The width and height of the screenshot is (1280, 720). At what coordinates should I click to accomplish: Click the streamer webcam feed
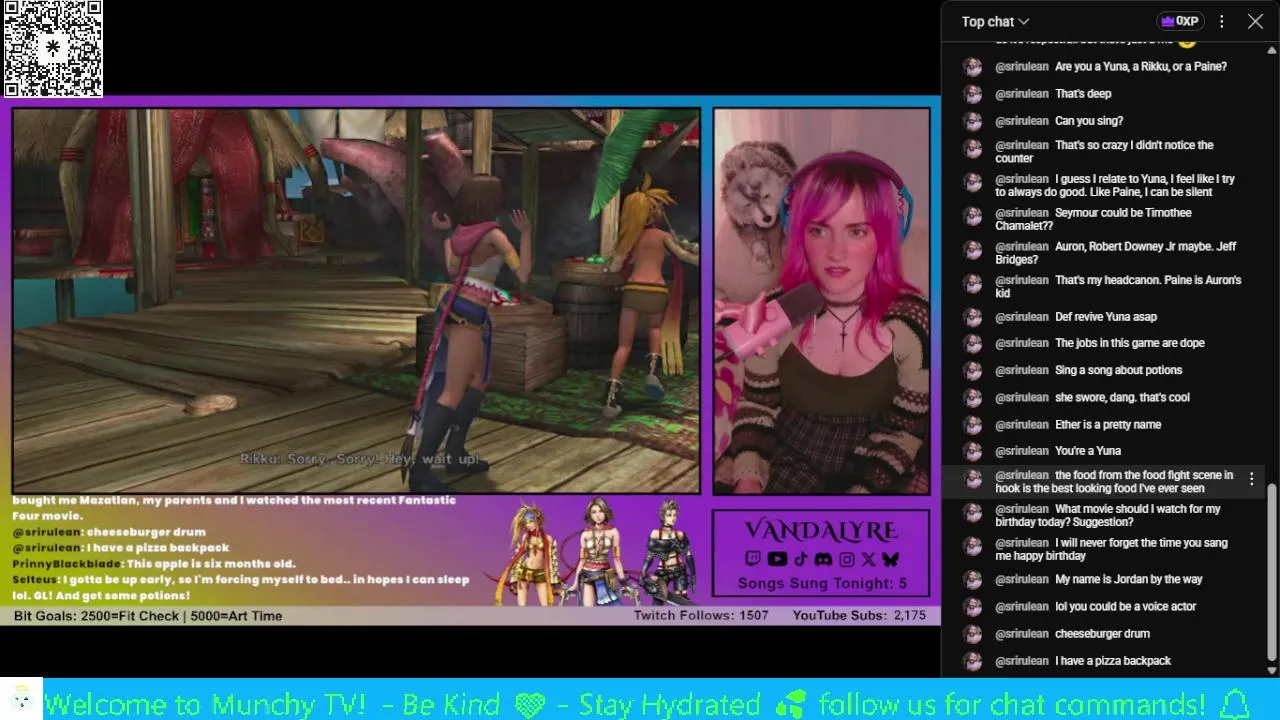[822, 301]
